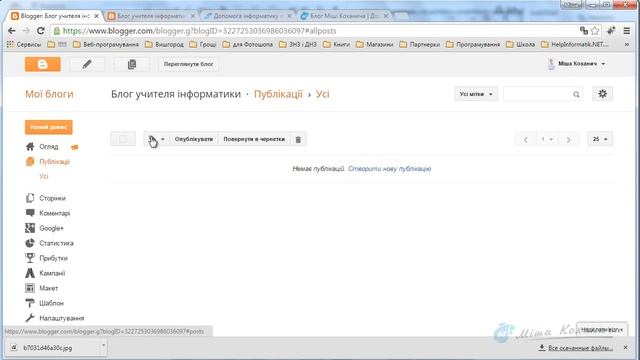Show more bookmarks with chevron

point(627,44)
